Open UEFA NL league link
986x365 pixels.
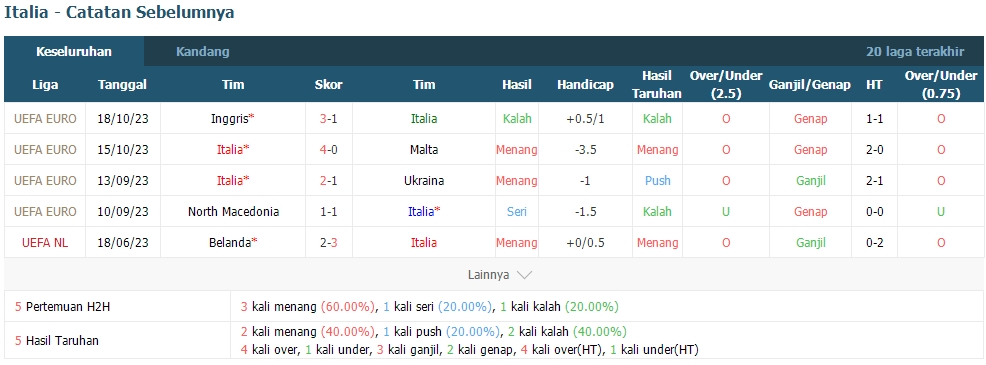[45, 242]
